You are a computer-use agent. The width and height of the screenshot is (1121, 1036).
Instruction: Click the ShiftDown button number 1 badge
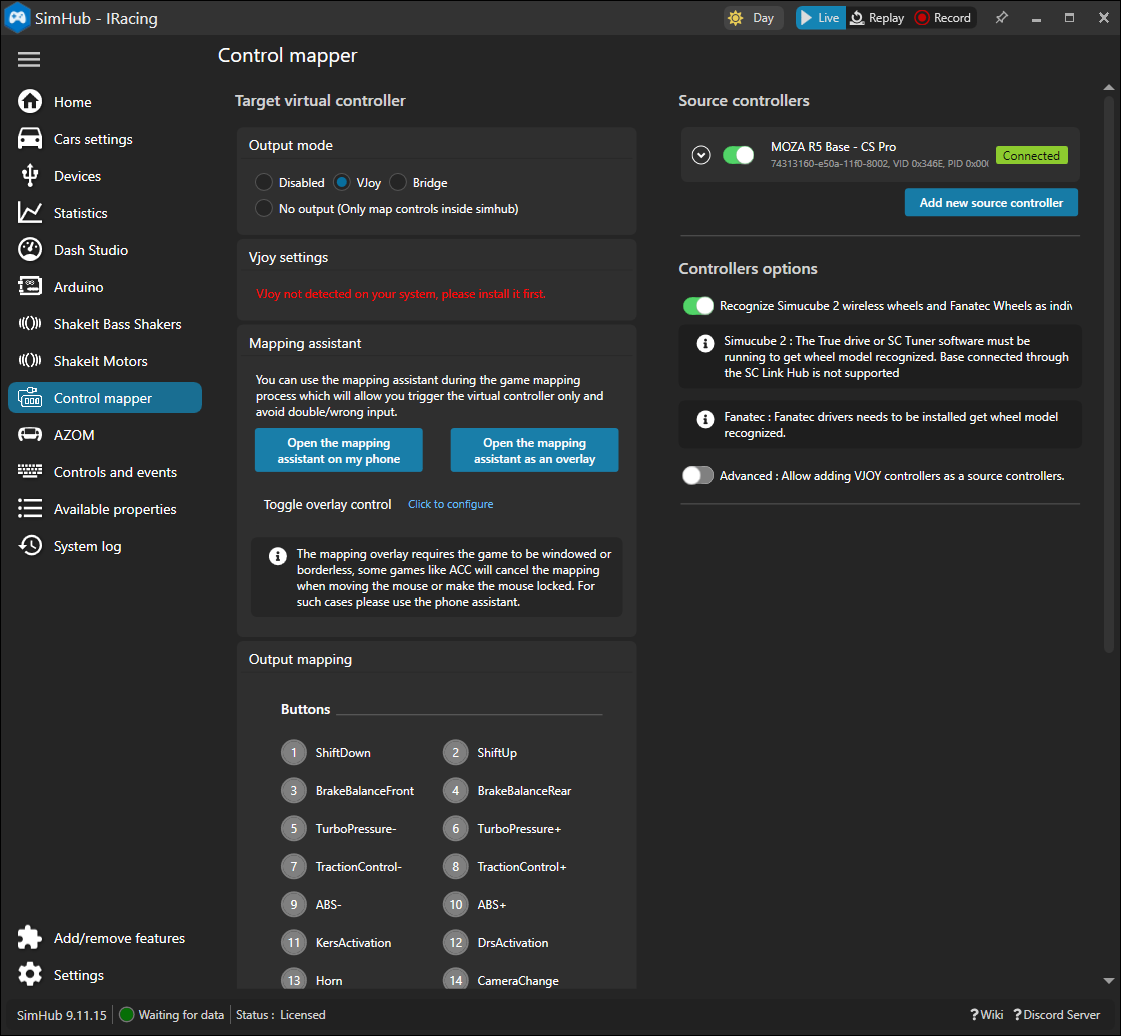[293, 752]
